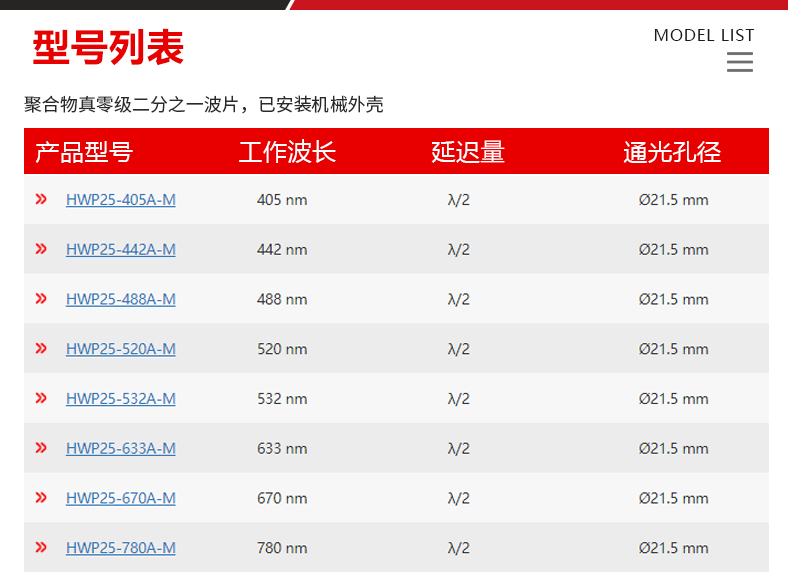
Task: Click the 延迟量 column header
Action: click(x=468, y=152)
